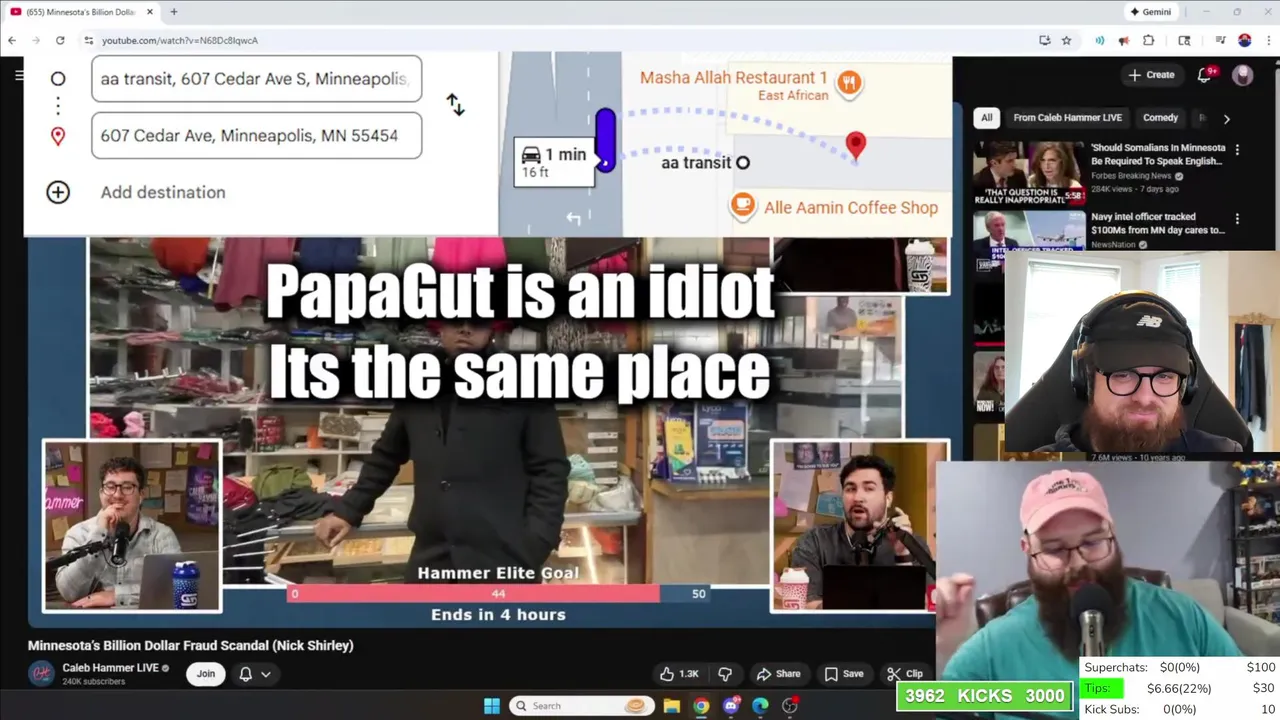1280x720 pixels.
Task: Open Discord from taskbar
Action: 731,706
